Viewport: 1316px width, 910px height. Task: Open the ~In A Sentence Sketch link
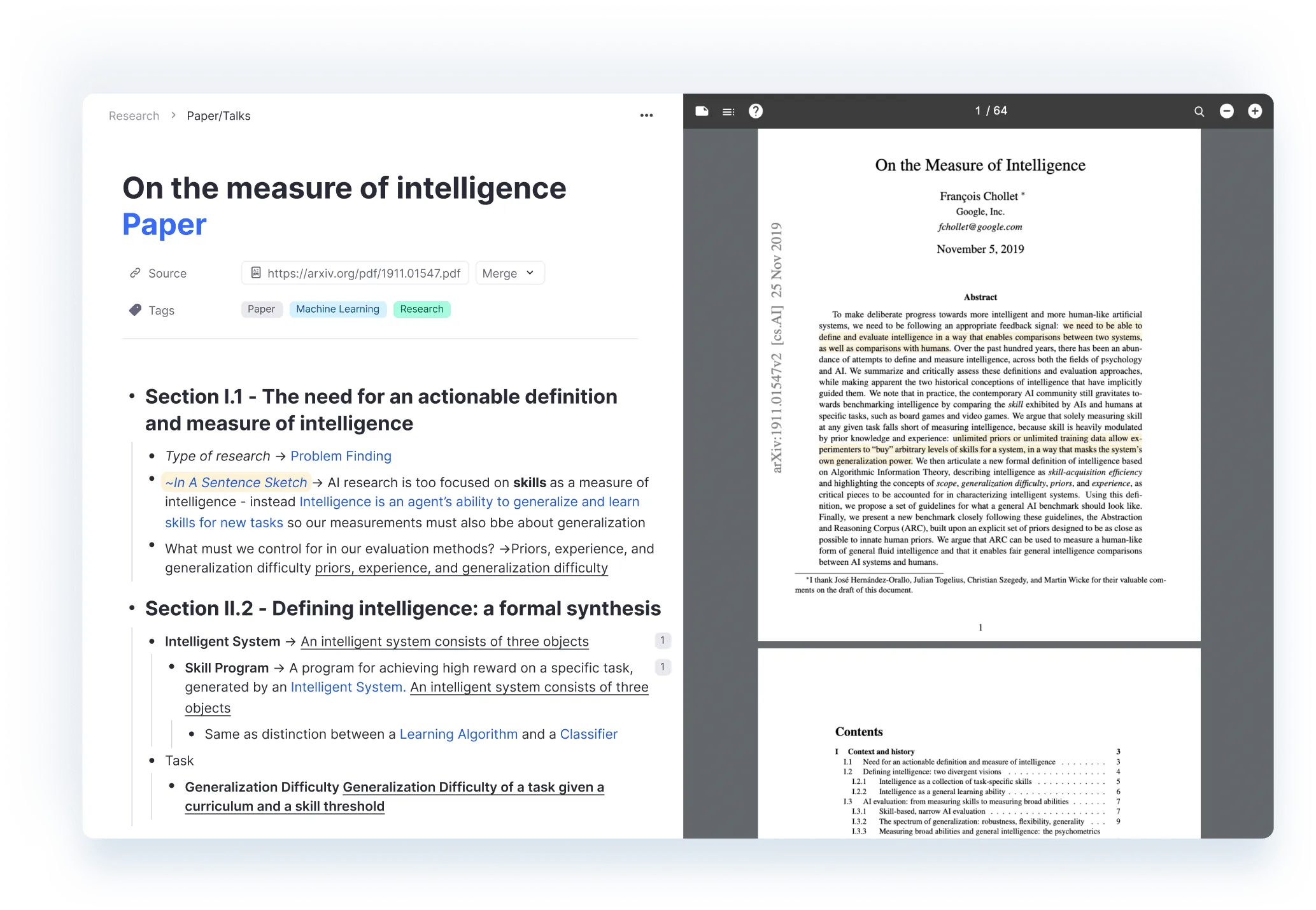[236, 482]
